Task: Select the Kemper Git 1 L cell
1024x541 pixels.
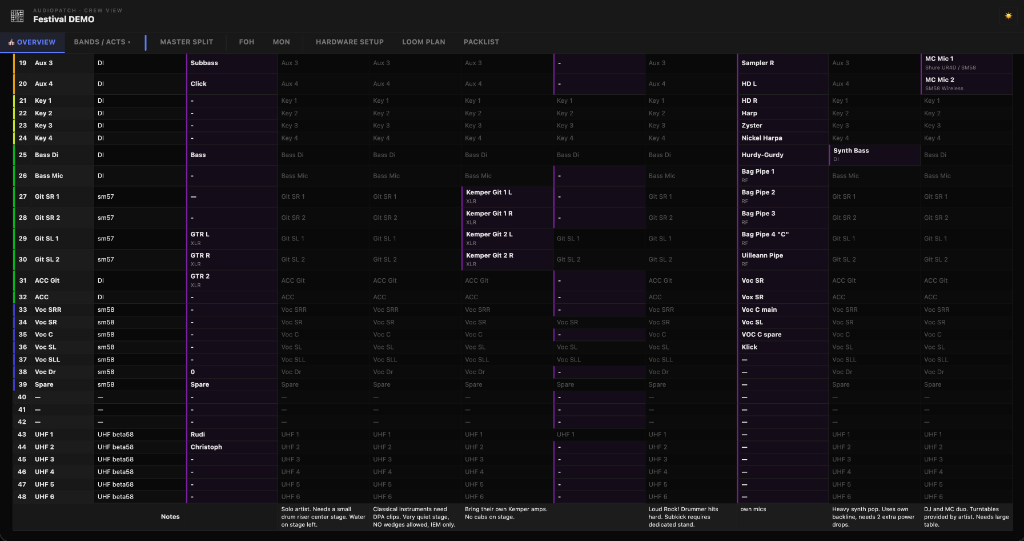Action: [x=507, y=197]
